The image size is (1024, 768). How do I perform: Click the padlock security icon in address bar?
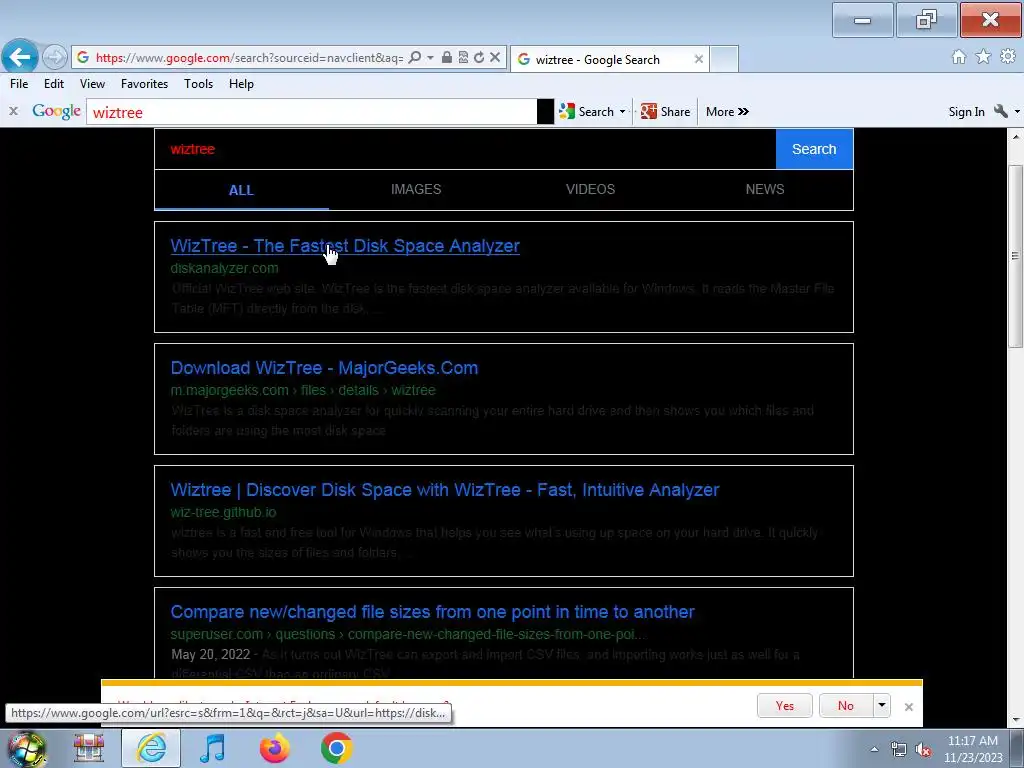447,57
